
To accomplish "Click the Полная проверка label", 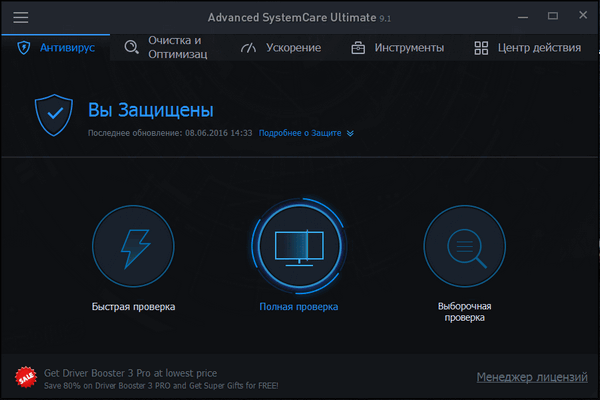I will [x=298, y=306].
